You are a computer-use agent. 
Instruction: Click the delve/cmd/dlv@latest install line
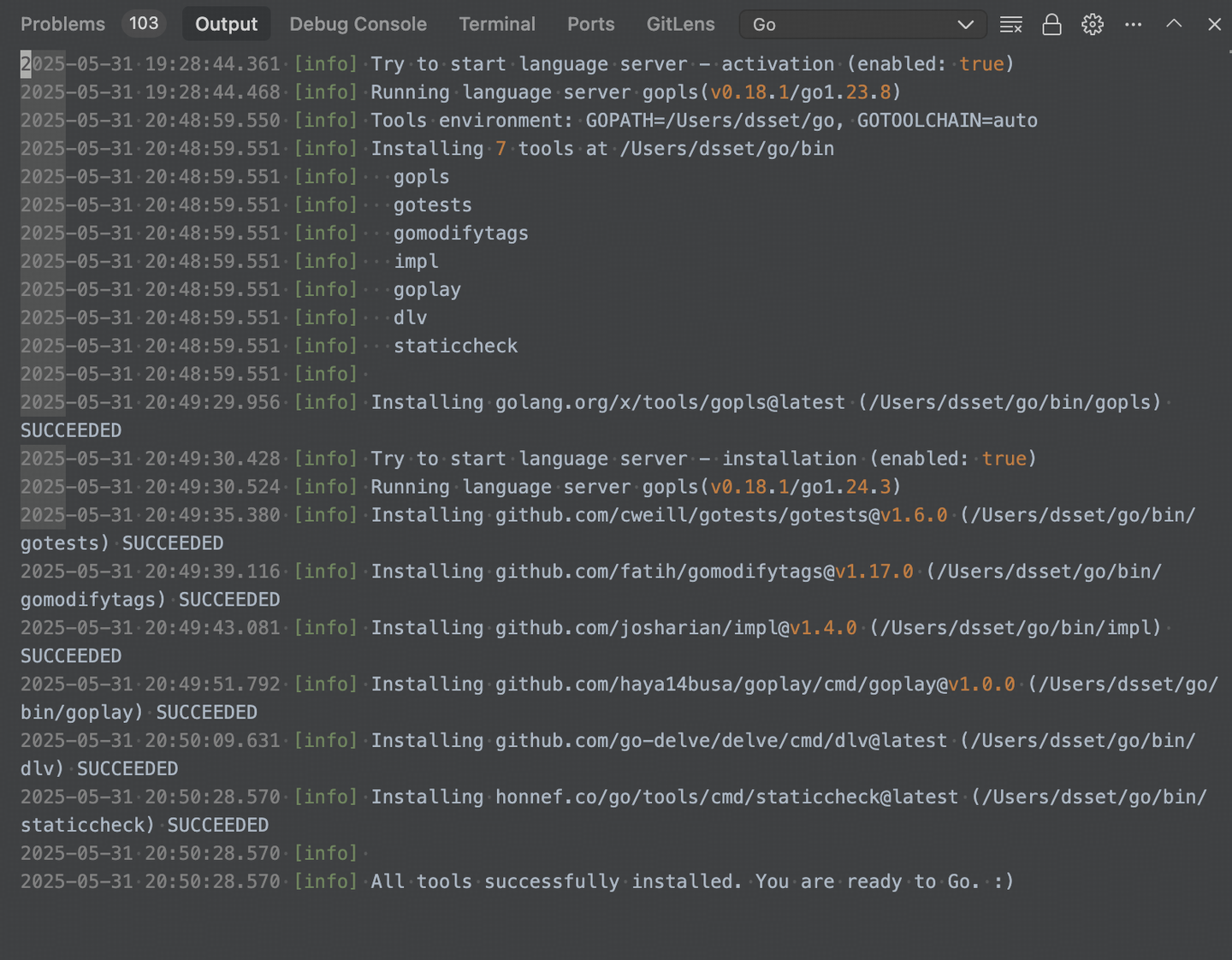pyautogui.click(x=608, y=756)
